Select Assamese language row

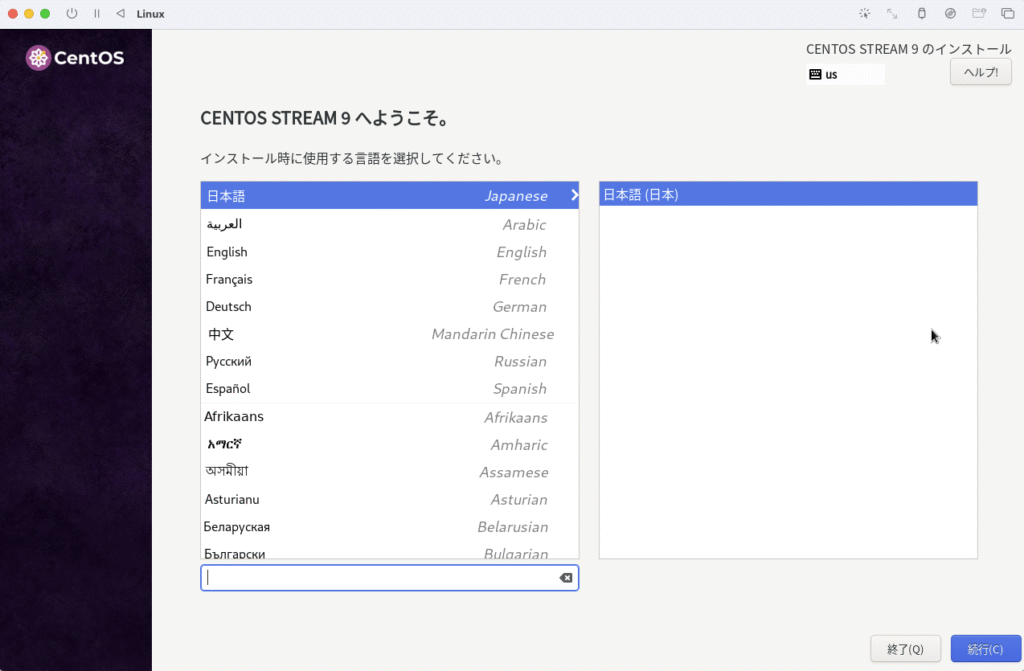coord(389,472)
